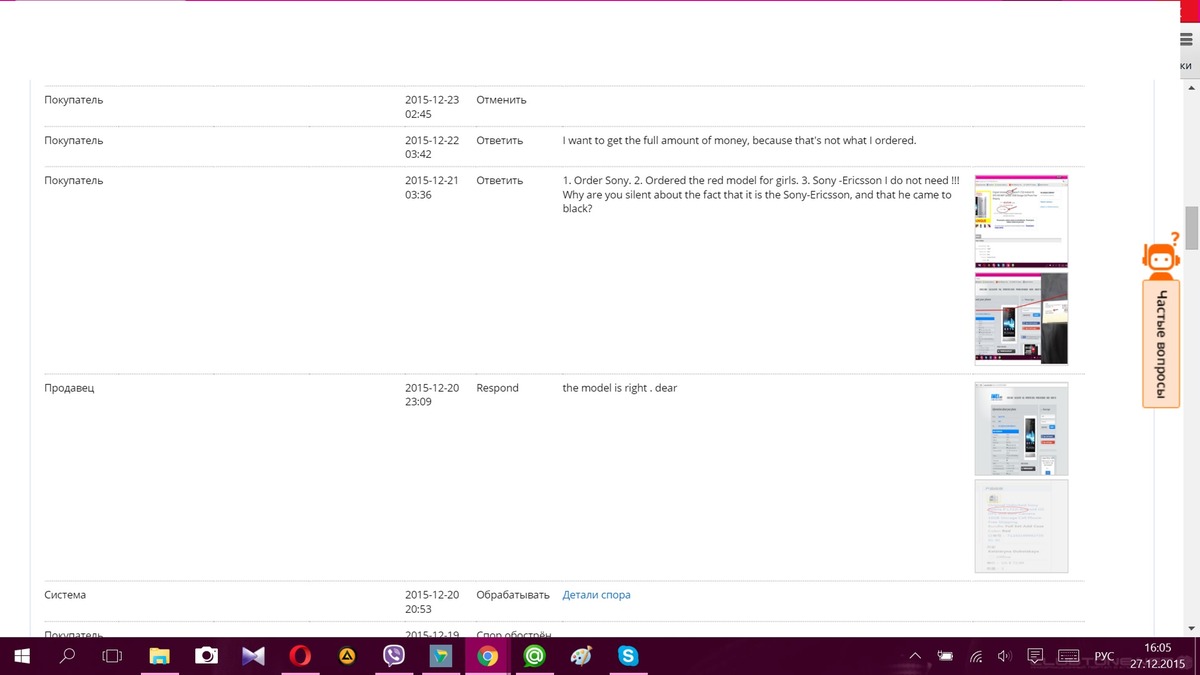
Task: Open Viber from the taskbar
Action: (394, 656)
